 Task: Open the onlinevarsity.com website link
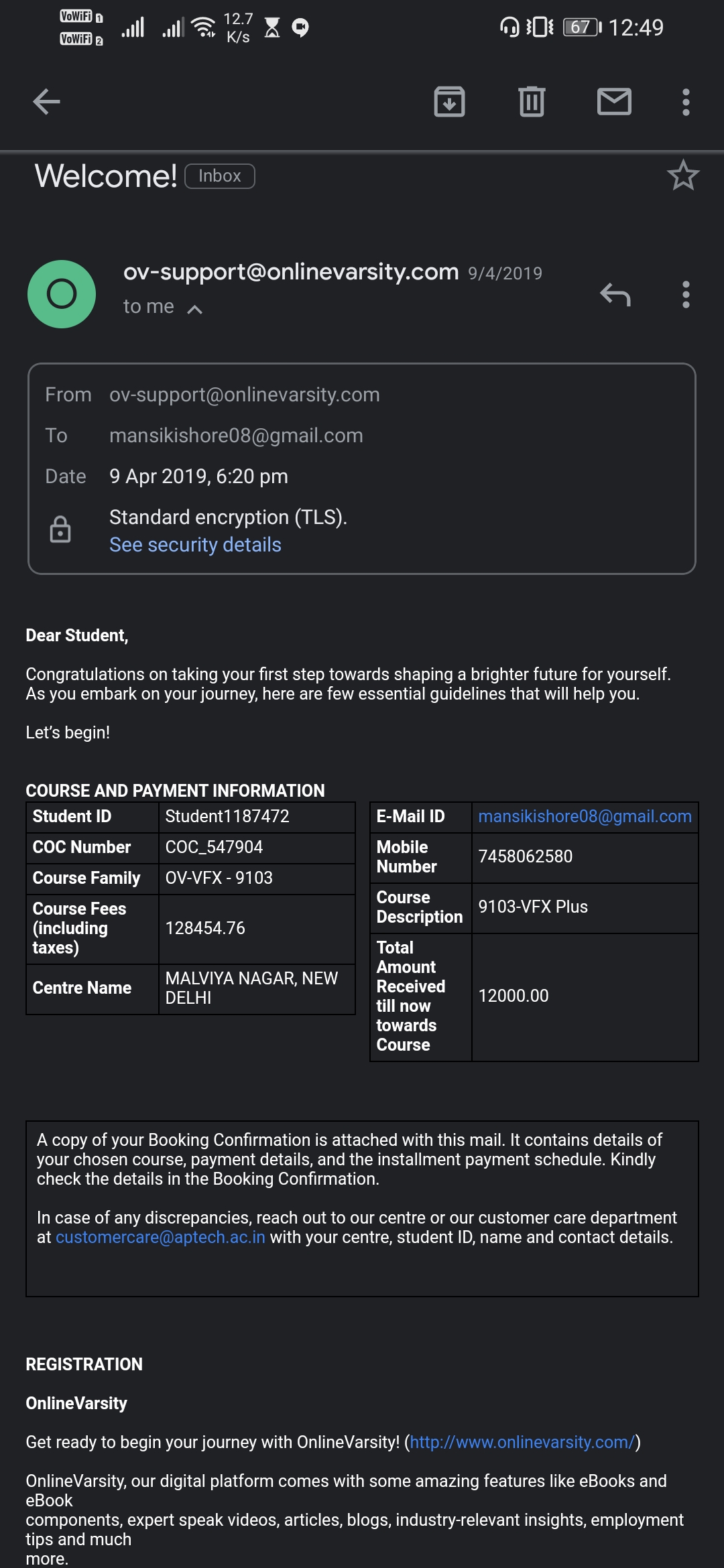[522, 1442]
